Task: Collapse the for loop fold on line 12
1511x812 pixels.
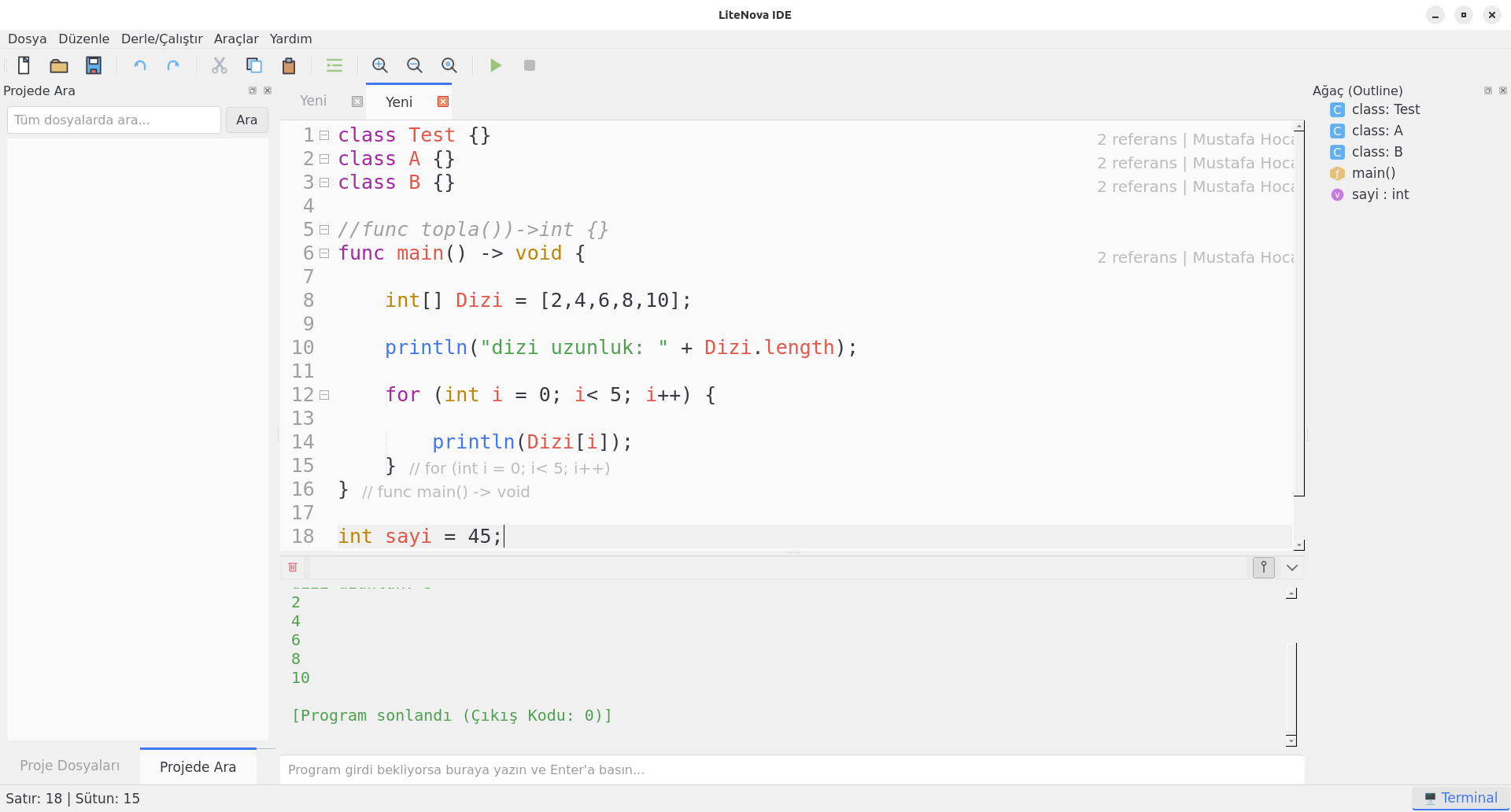Action: click(x=324, y=395)
